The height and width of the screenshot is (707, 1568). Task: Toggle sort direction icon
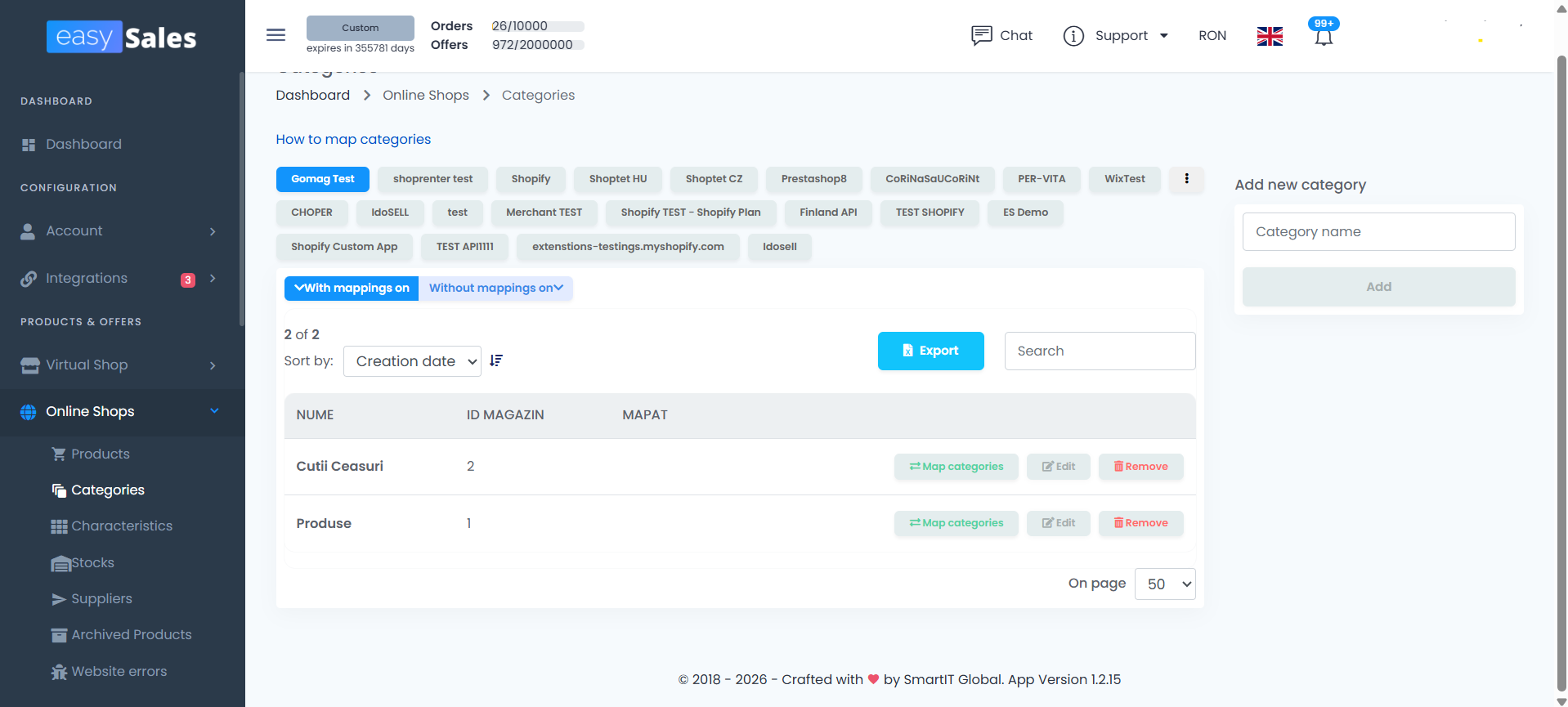pyautogui.click(x=496, y=360)
